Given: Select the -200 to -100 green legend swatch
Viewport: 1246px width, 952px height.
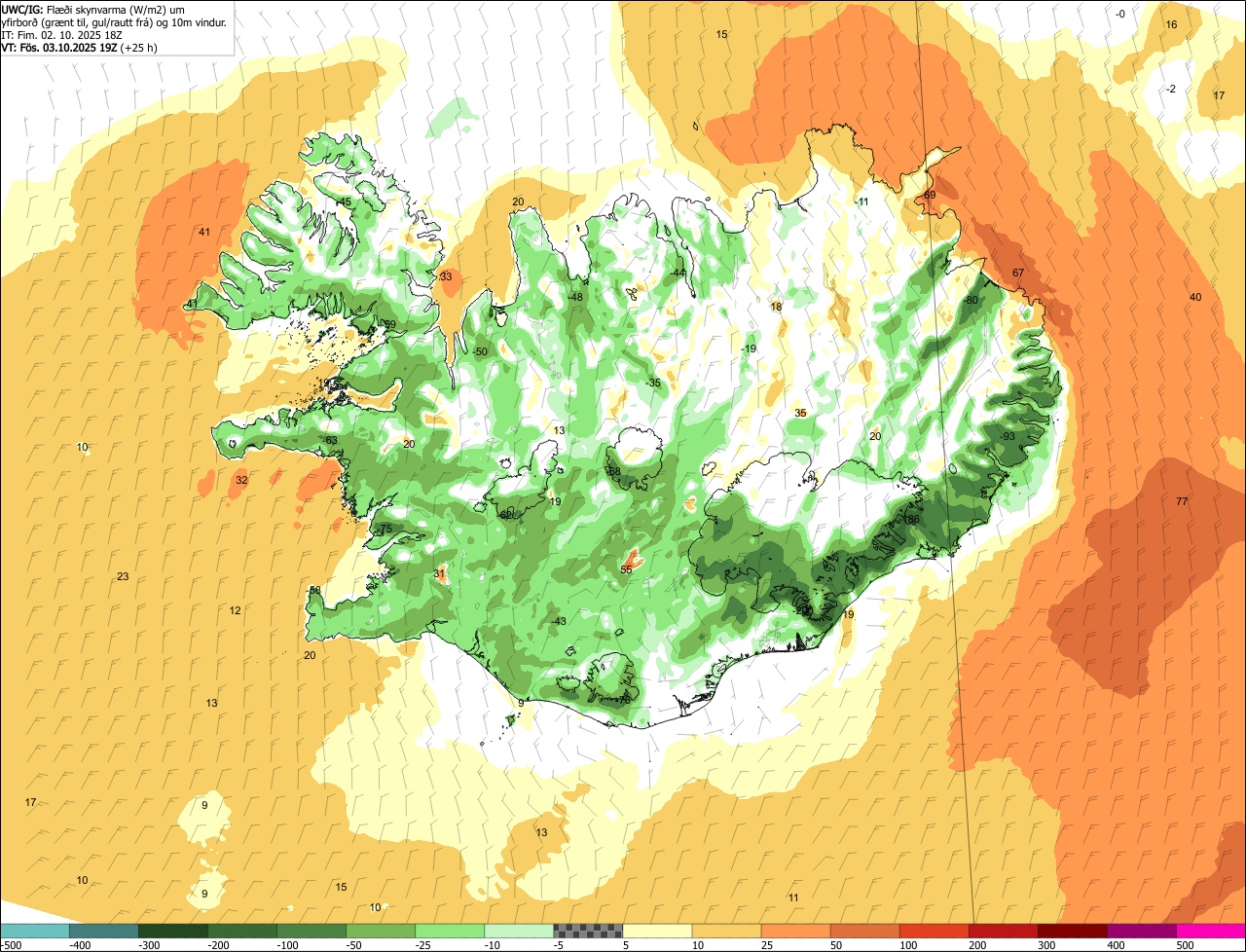Looking at the screenshot, I should coord(241,932).
